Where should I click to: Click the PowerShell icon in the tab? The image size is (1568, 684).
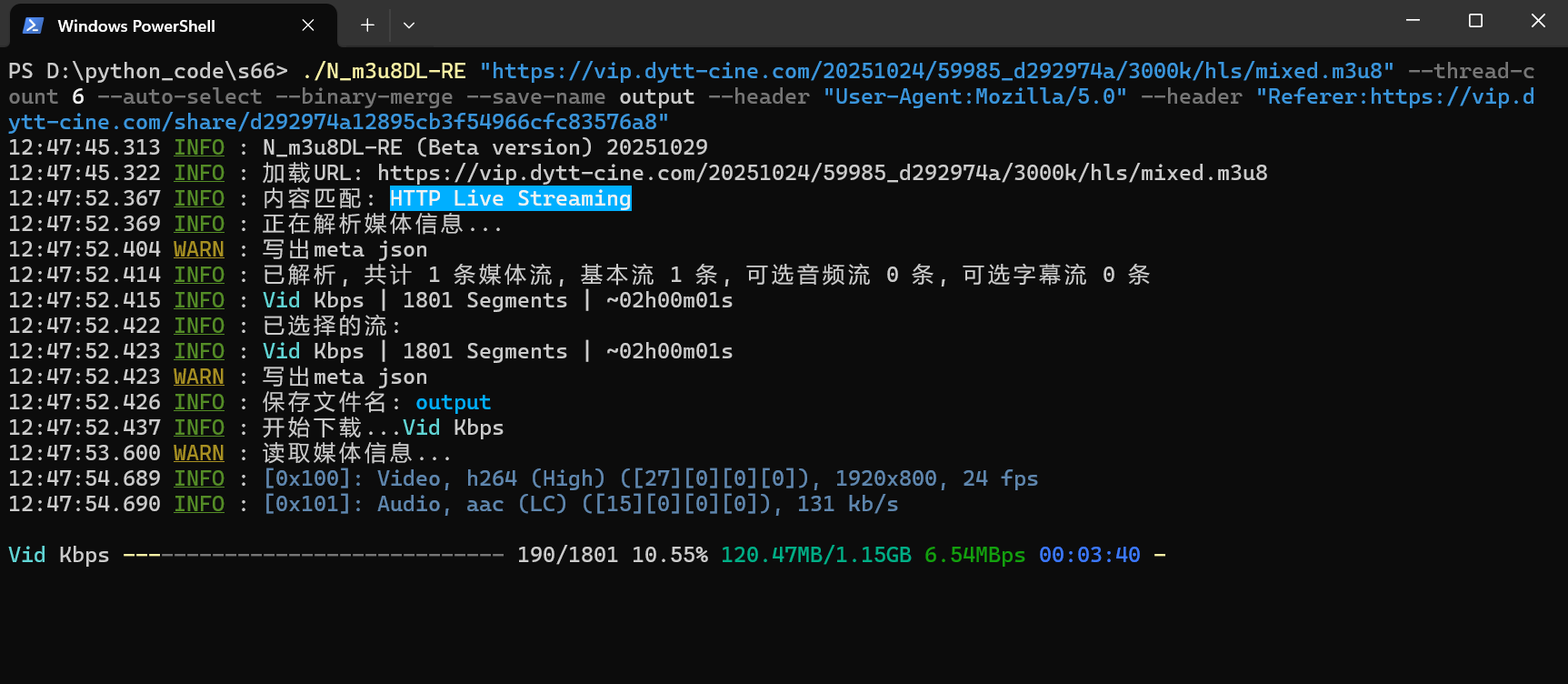click(x=34, y=25)
